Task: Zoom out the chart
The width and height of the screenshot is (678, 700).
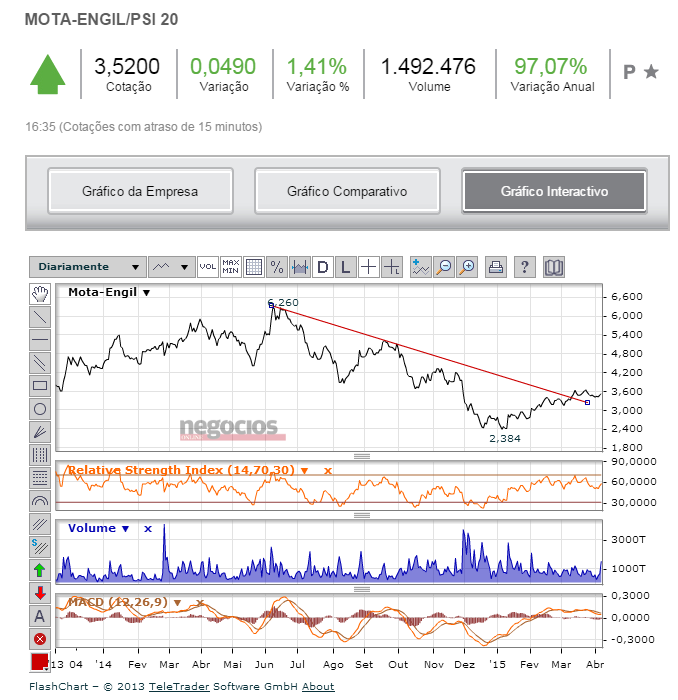Action: (x=444, y=267)
